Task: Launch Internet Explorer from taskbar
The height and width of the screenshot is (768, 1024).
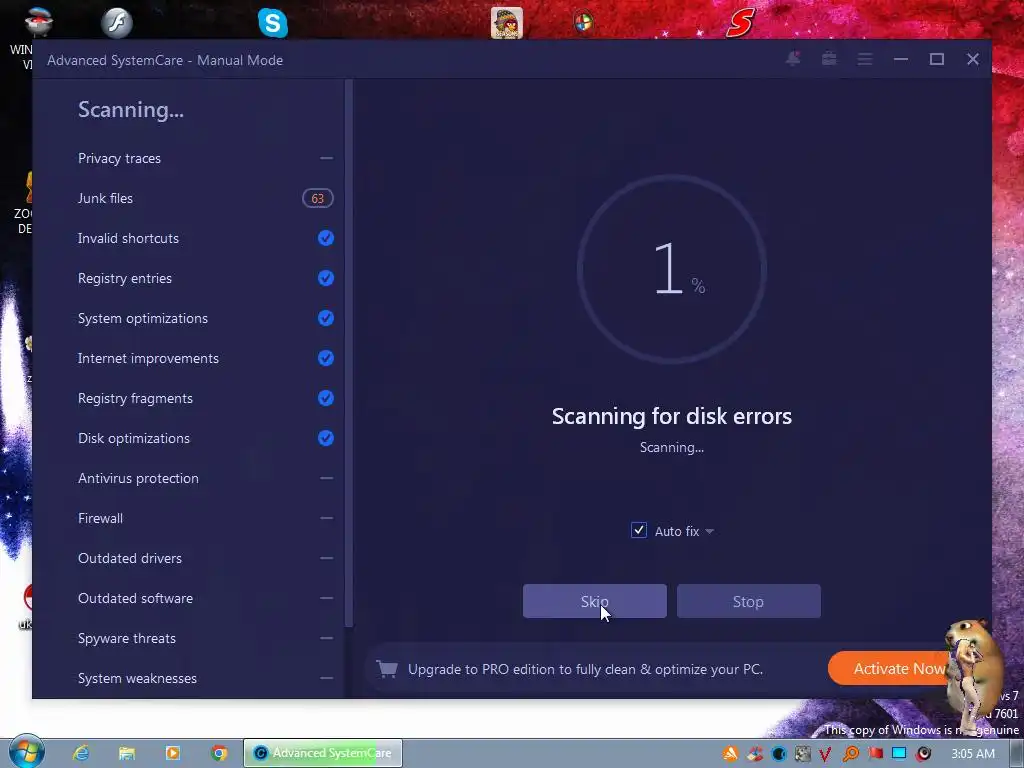Action: [81, 753]
